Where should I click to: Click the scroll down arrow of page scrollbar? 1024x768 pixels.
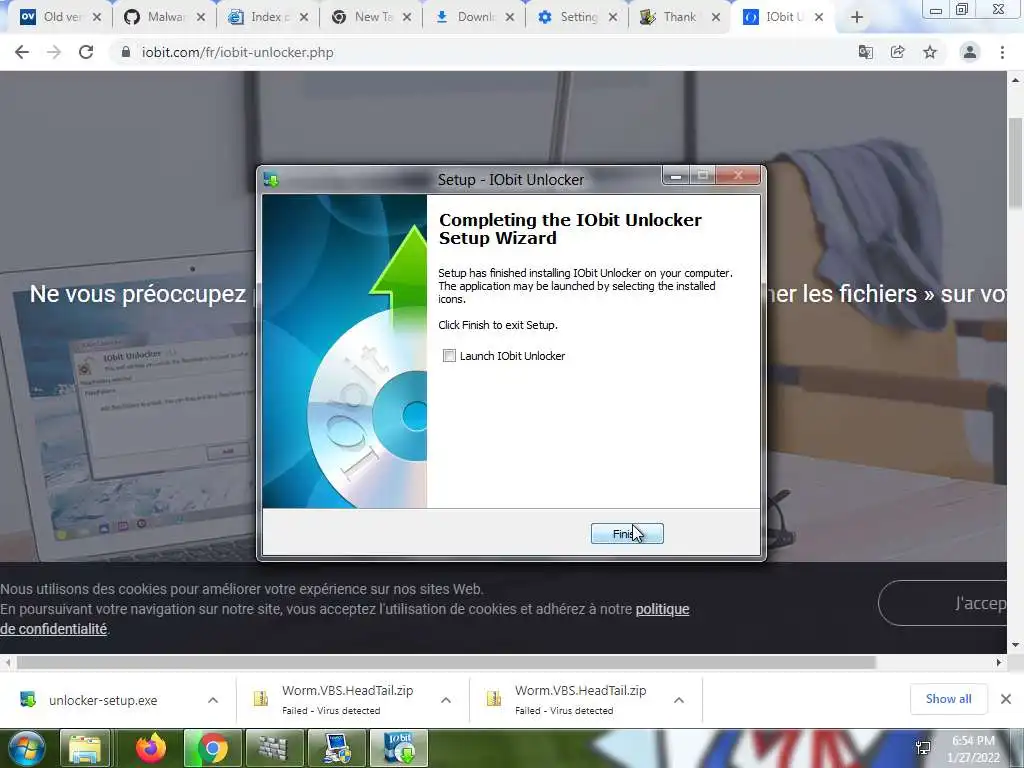click(x=1015, y=645)
